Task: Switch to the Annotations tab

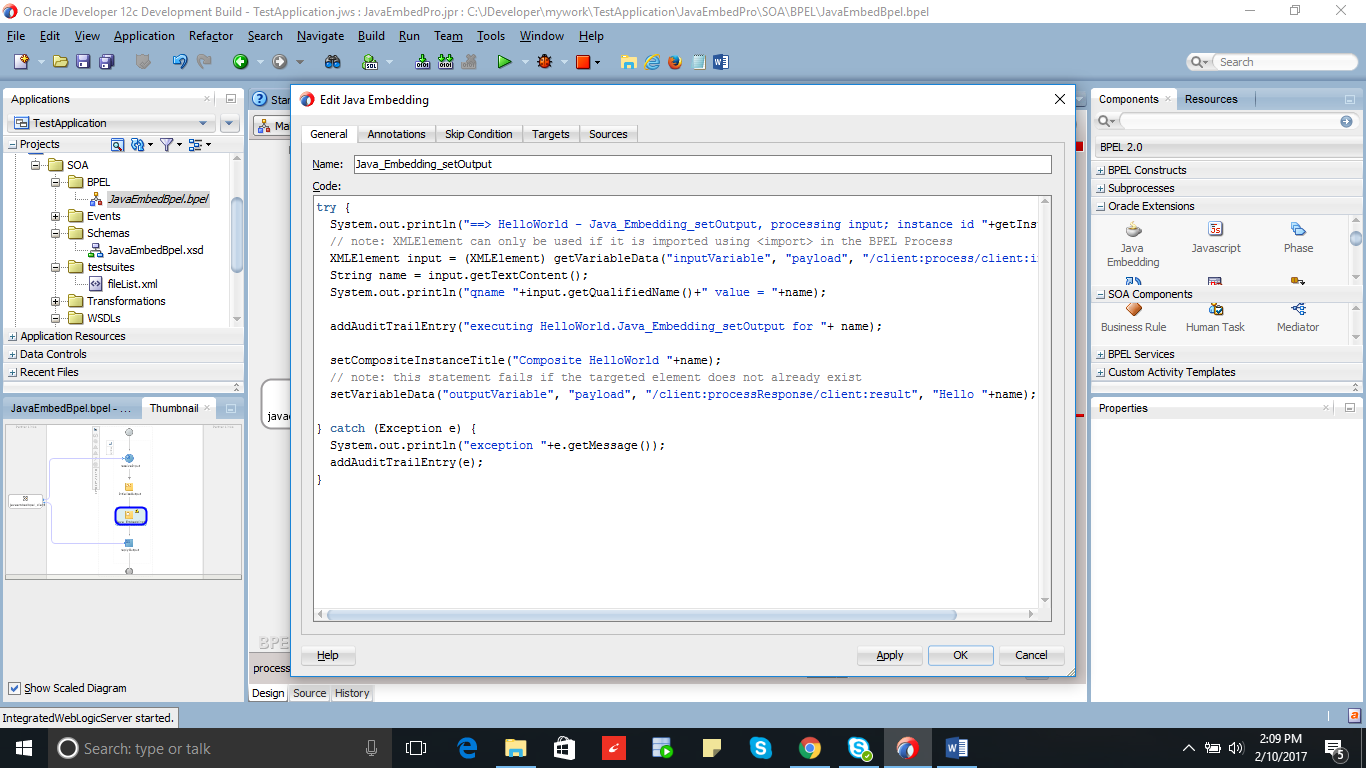Action: pyautogui.click(x=396, y=133)
